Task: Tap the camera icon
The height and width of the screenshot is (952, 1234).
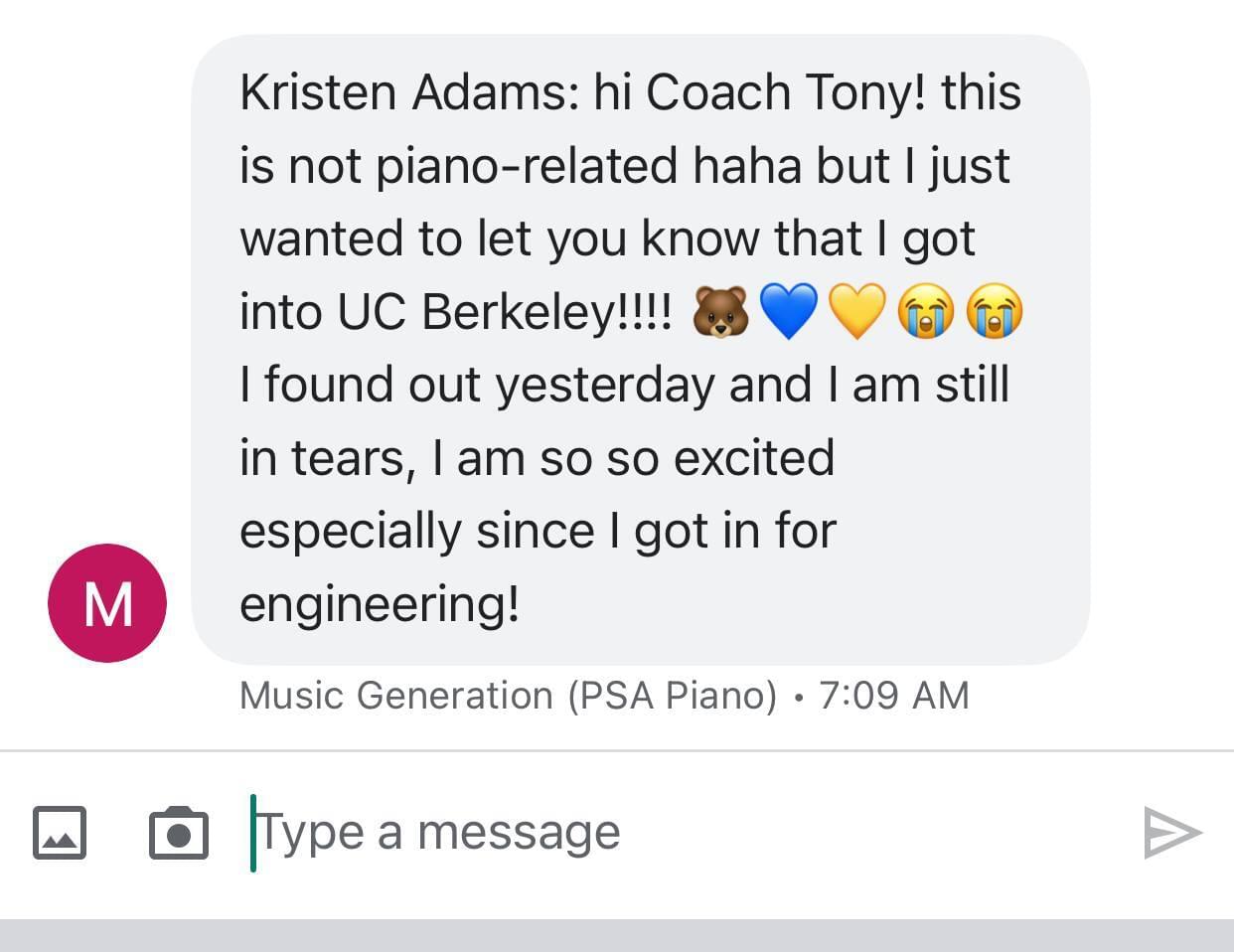Action: [179, 832]
